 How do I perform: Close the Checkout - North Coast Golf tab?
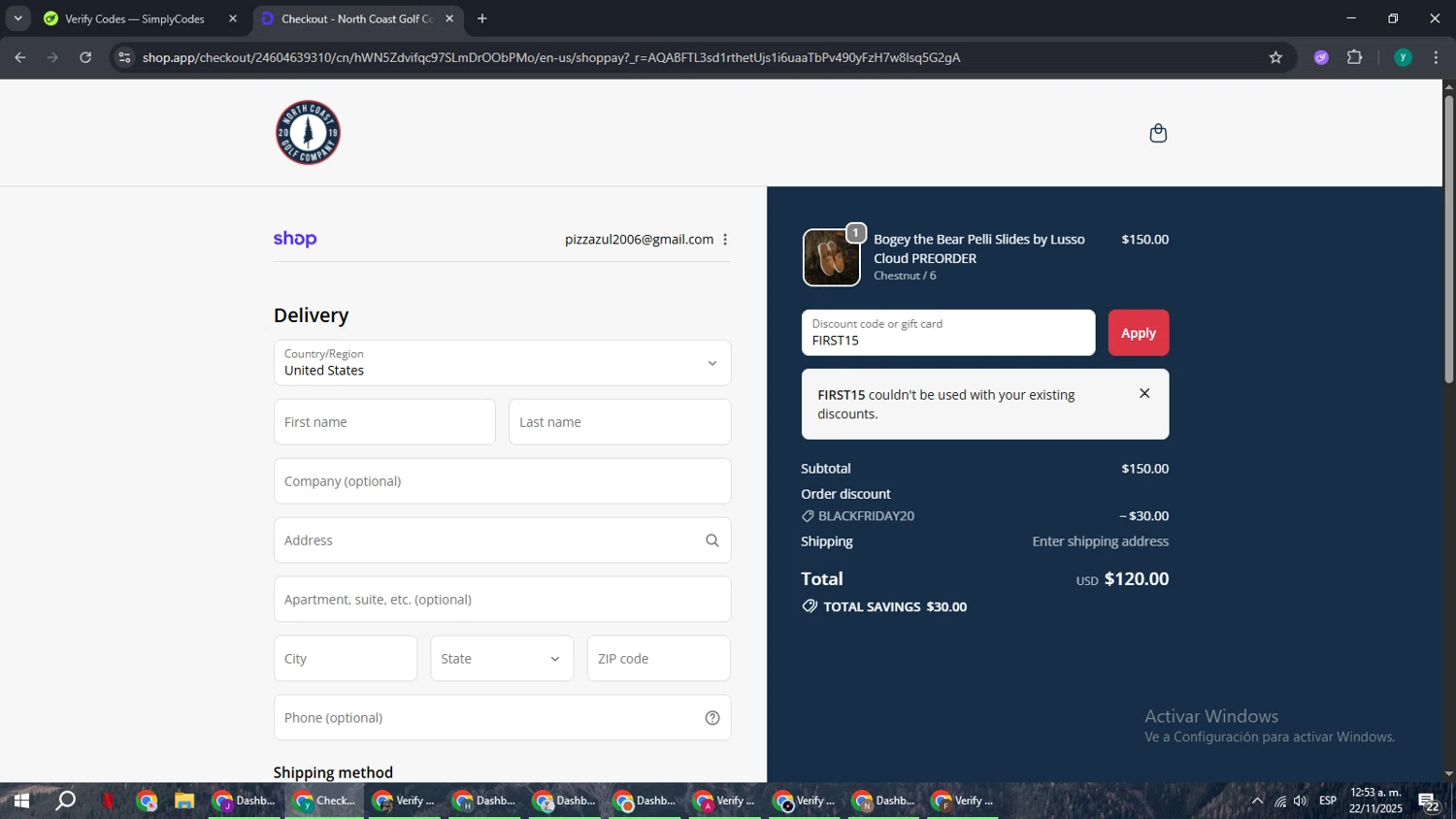click(x=449, y=18)
